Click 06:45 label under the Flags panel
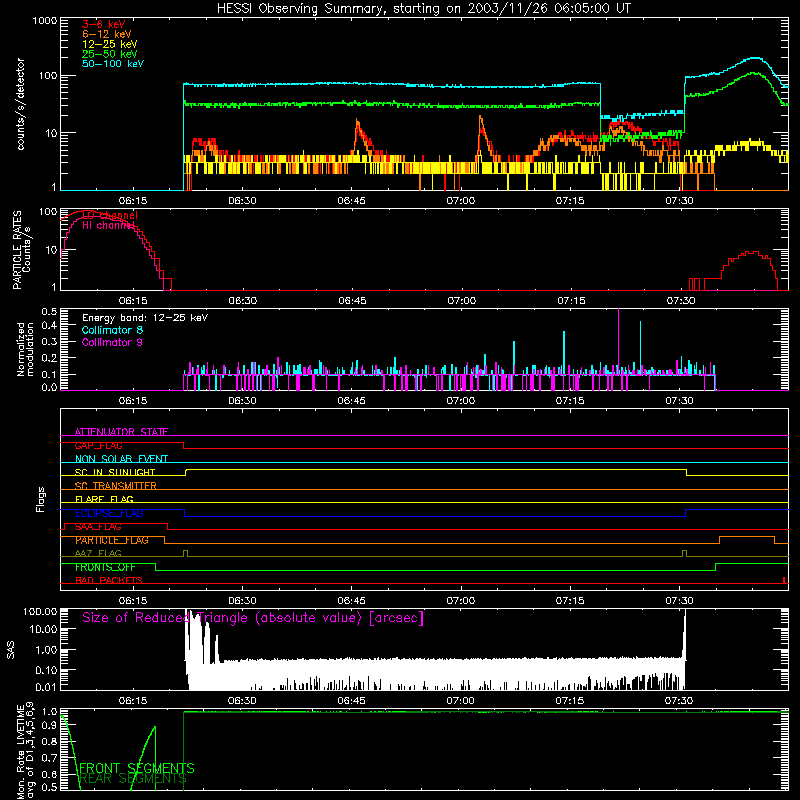The image size is (800, 800). 352,601
